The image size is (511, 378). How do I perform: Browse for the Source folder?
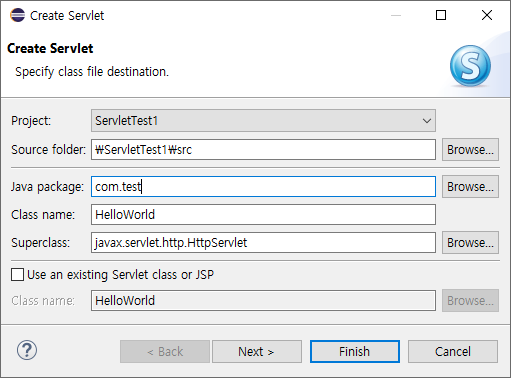(470, 150)
